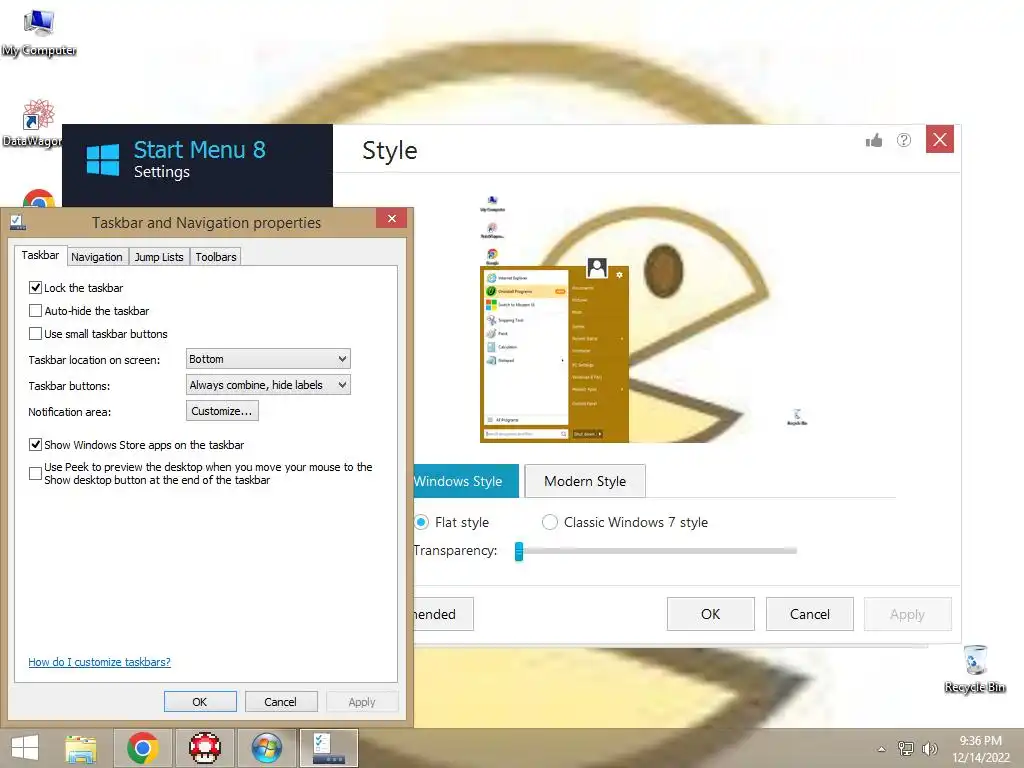Close the Start Menu 8 Settings window

point(940,139)
